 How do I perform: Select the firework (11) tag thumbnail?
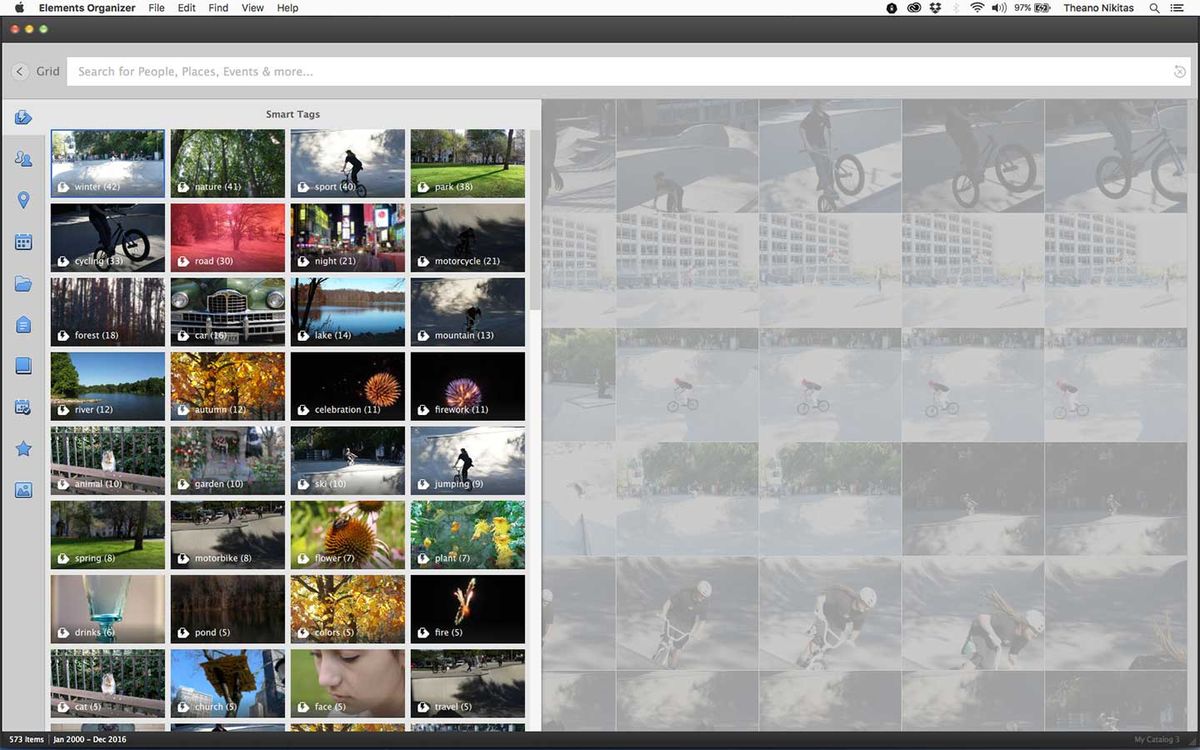tap(467, 386)
